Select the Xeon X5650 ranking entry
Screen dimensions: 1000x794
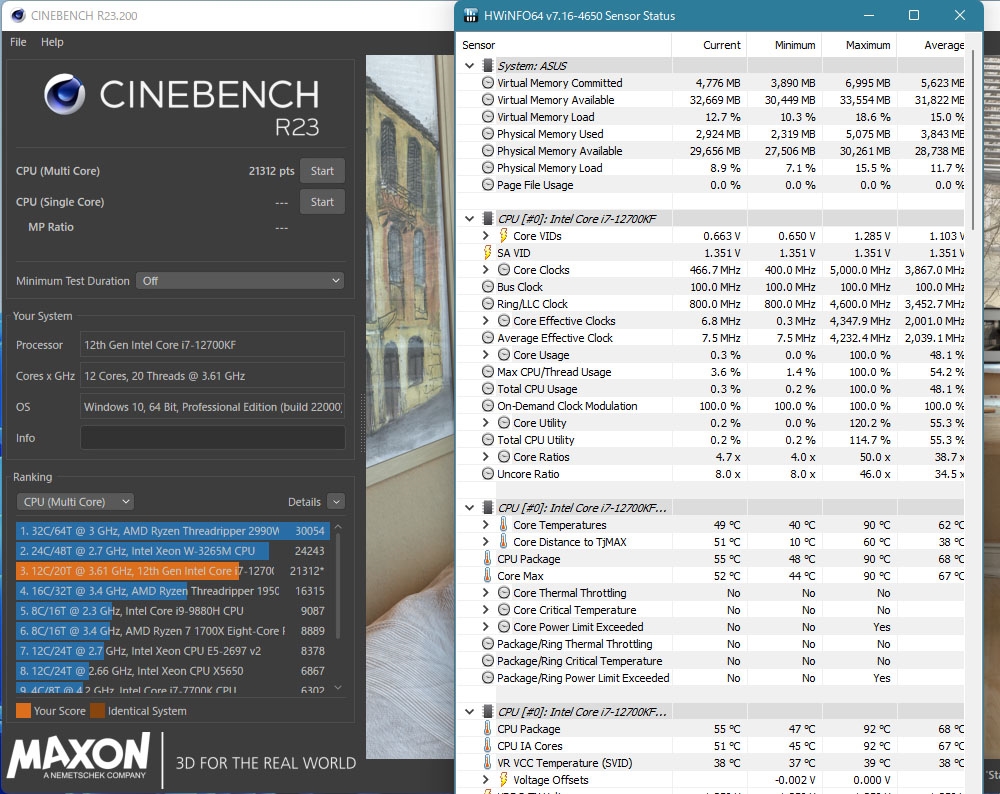(173, 671)
